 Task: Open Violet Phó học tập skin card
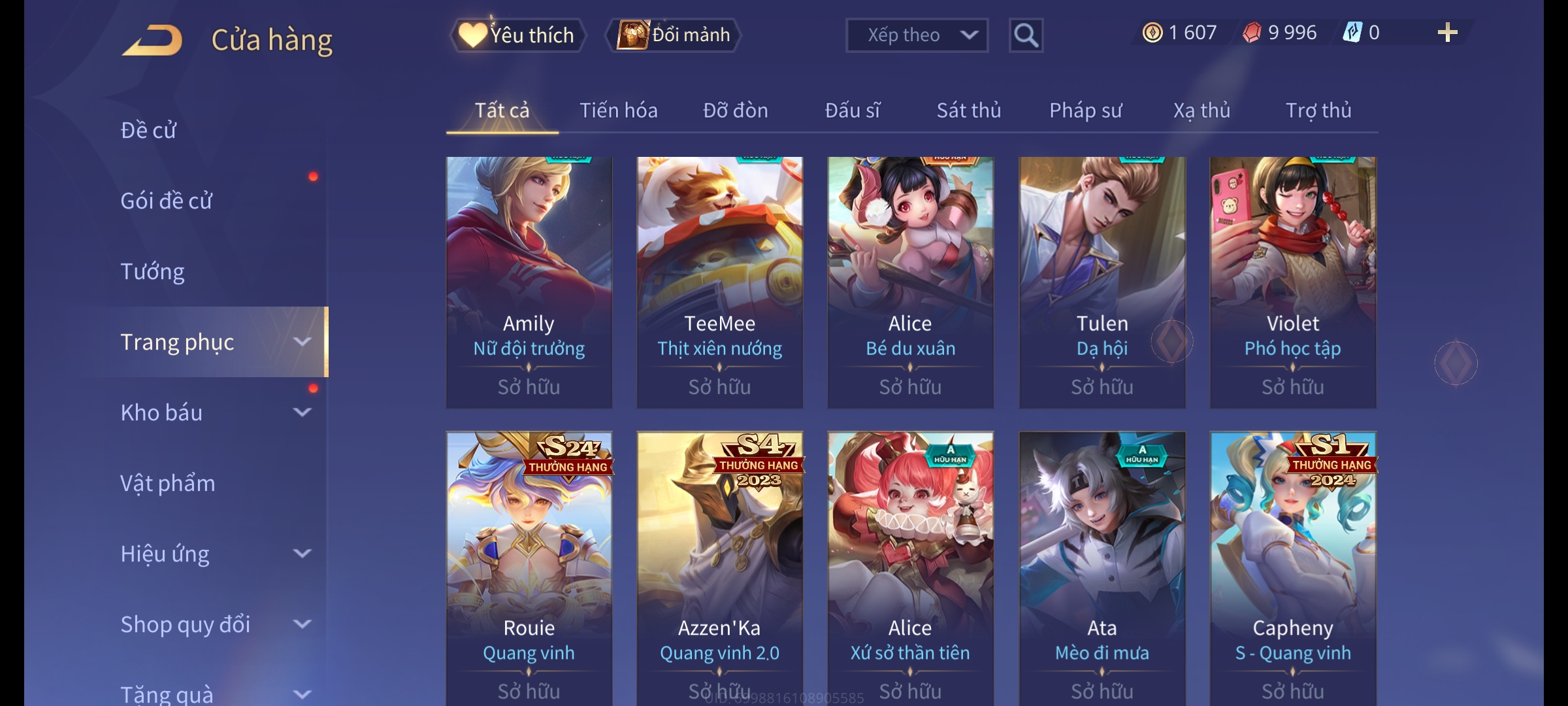(x=1293, y=282)
